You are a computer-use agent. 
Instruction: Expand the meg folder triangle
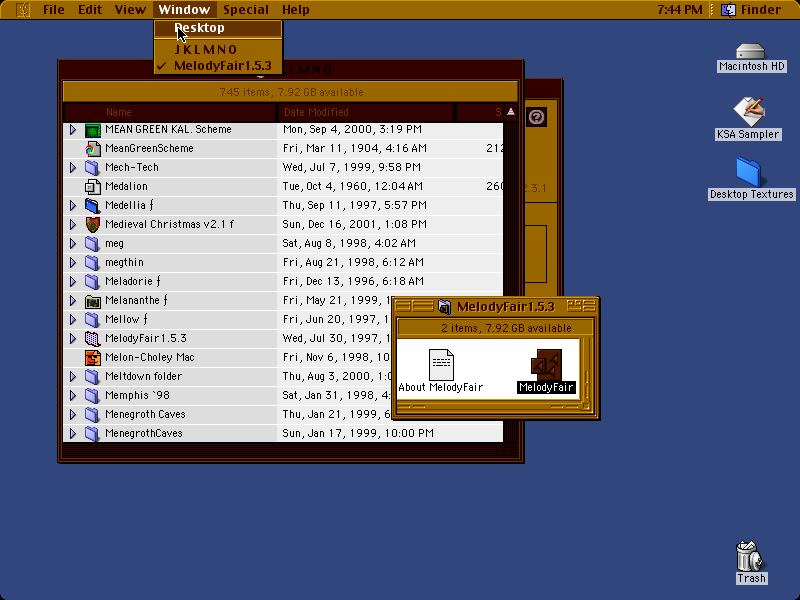tap(73, 243)
